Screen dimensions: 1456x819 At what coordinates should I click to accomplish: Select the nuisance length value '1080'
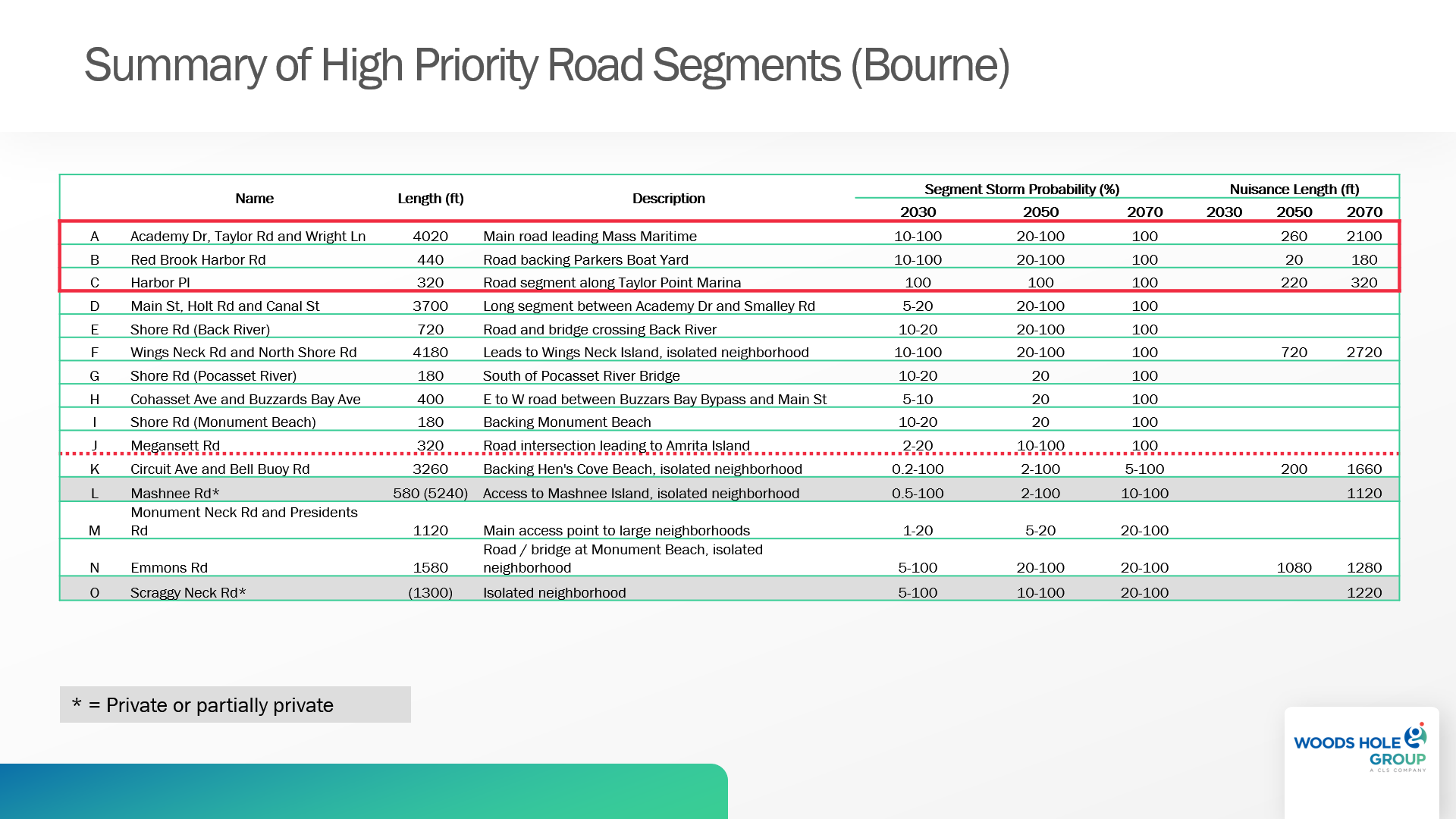[1294, 568]
